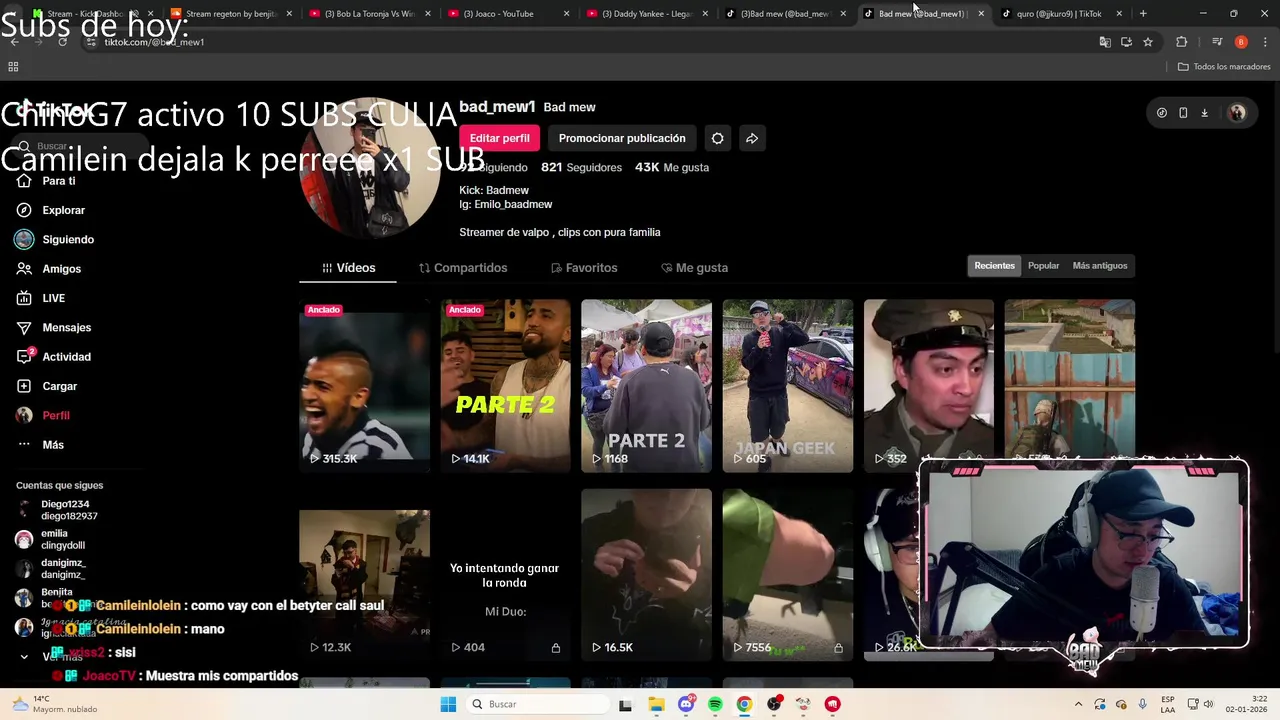Screen dimensions: 1280x720
Task: Click Cargar to upload a video
Action: 46,386
